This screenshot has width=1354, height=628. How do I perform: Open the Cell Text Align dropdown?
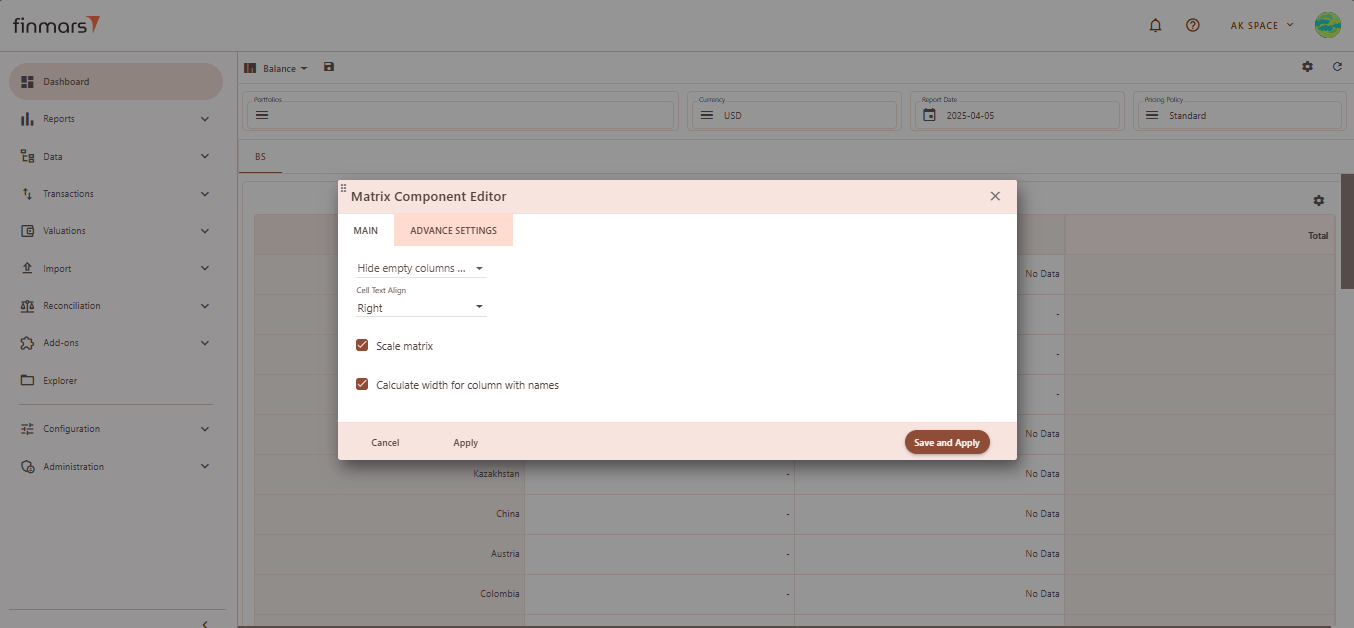click(421, 308)
